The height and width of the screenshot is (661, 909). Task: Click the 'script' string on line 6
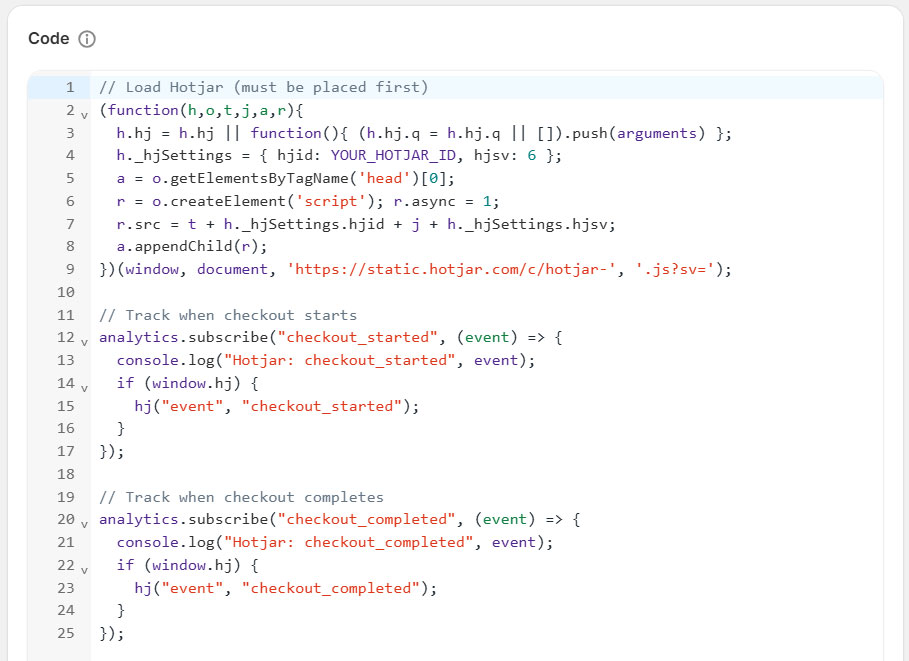330,201
